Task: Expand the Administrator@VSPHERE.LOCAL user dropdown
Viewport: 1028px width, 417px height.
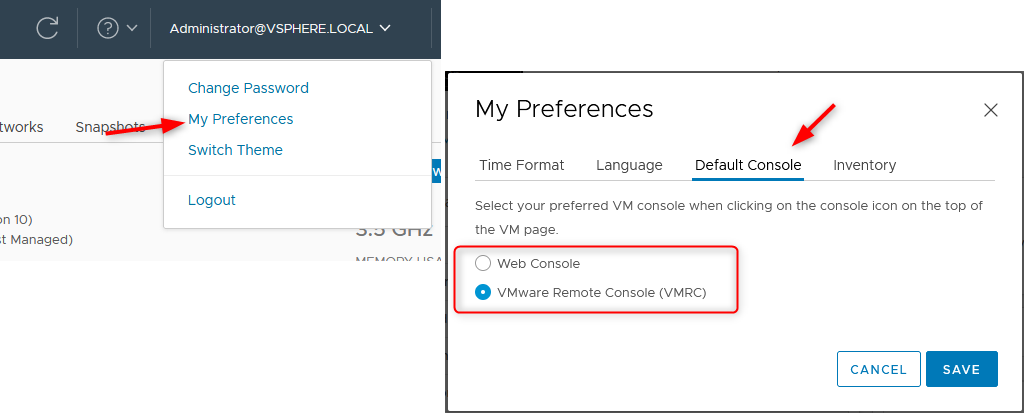Action: point(280,28)
